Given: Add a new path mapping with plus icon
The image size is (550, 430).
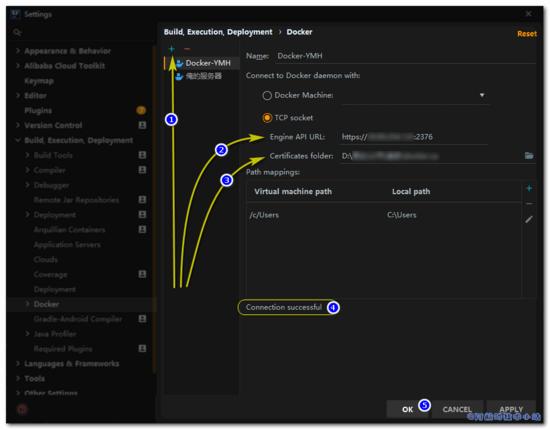Looking at the screenshot, I should pyautogui.click(x=529, y=189).
